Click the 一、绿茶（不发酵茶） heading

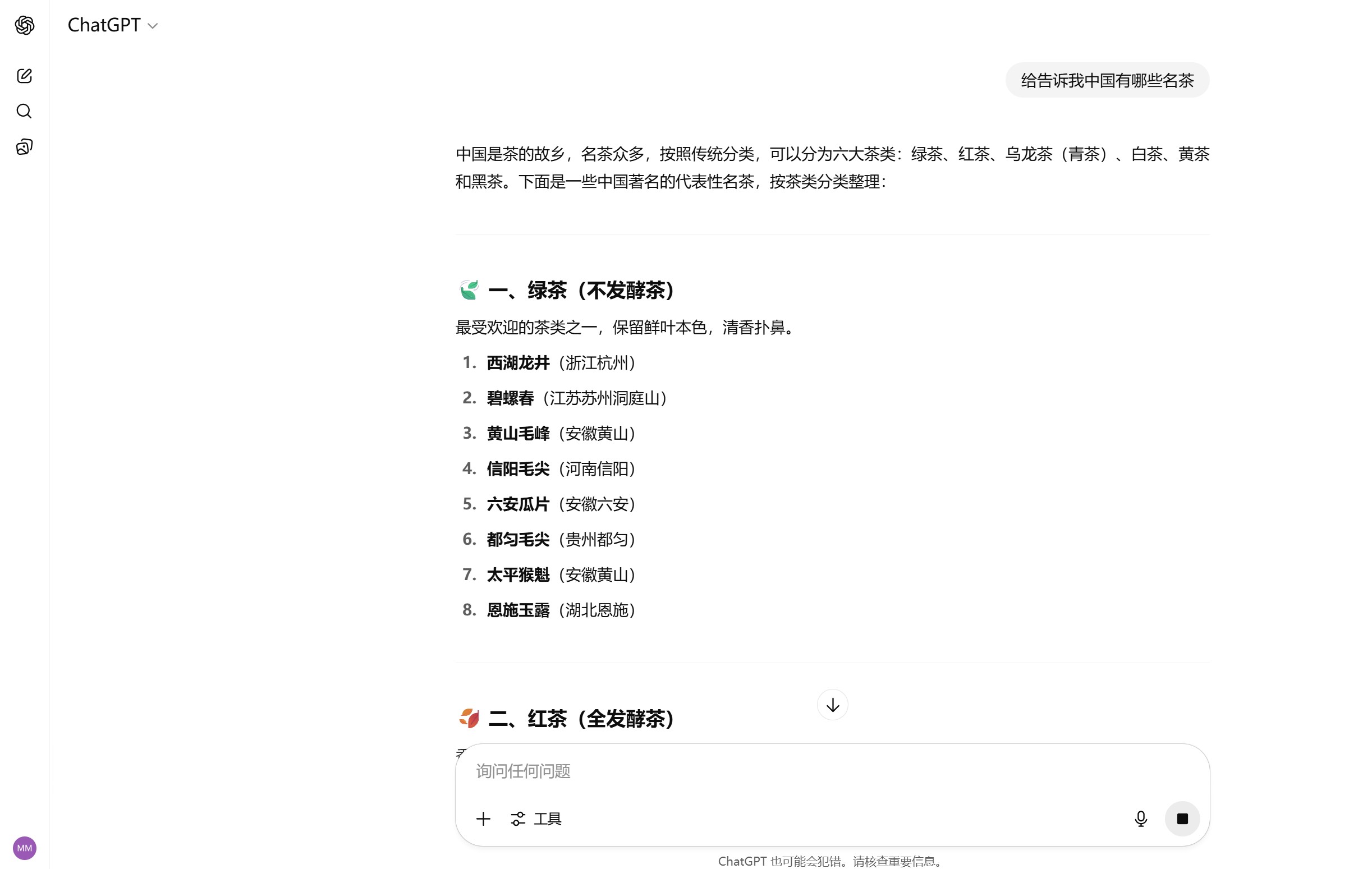point(581,291)
